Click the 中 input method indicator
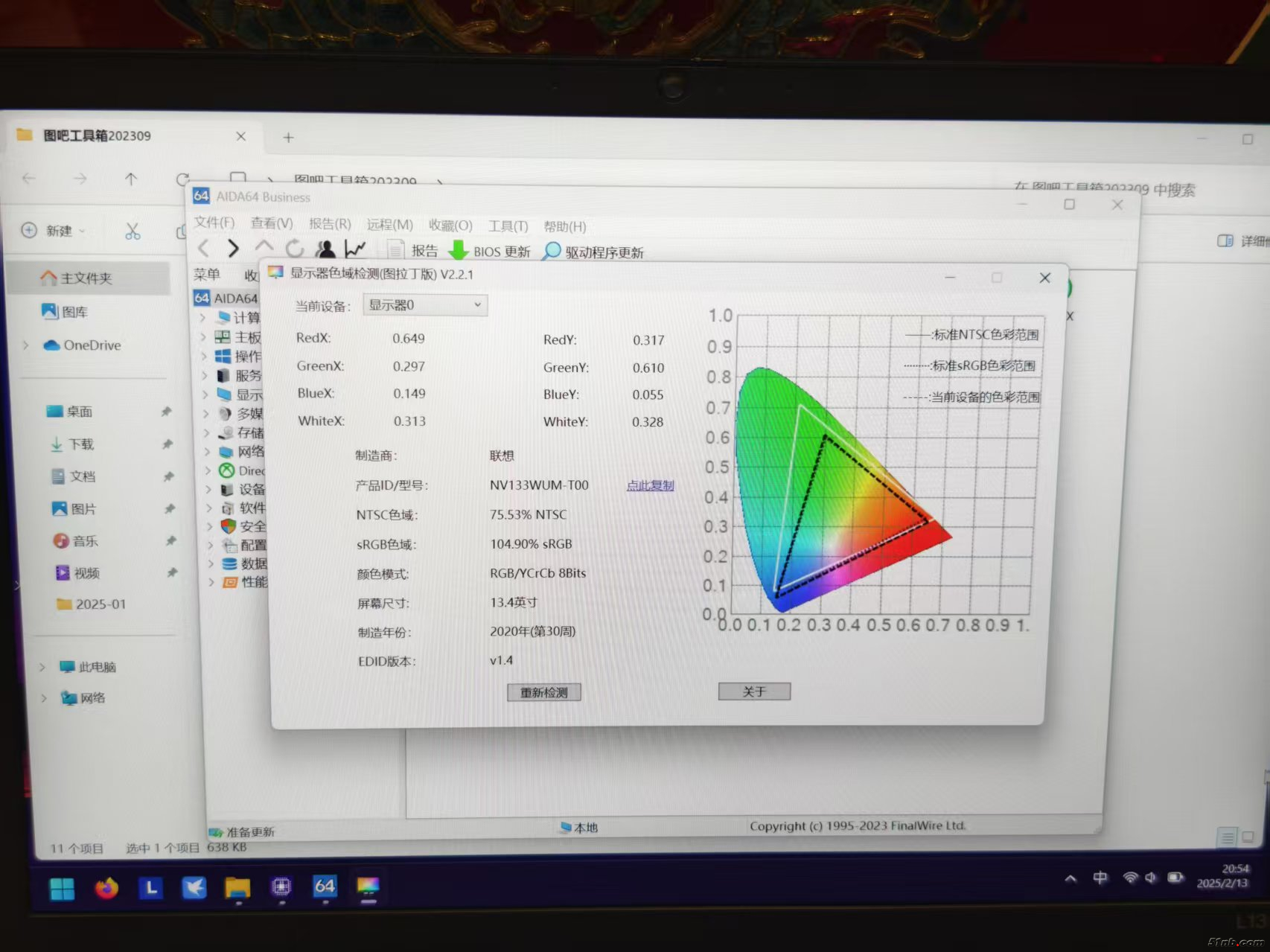 1100,878
